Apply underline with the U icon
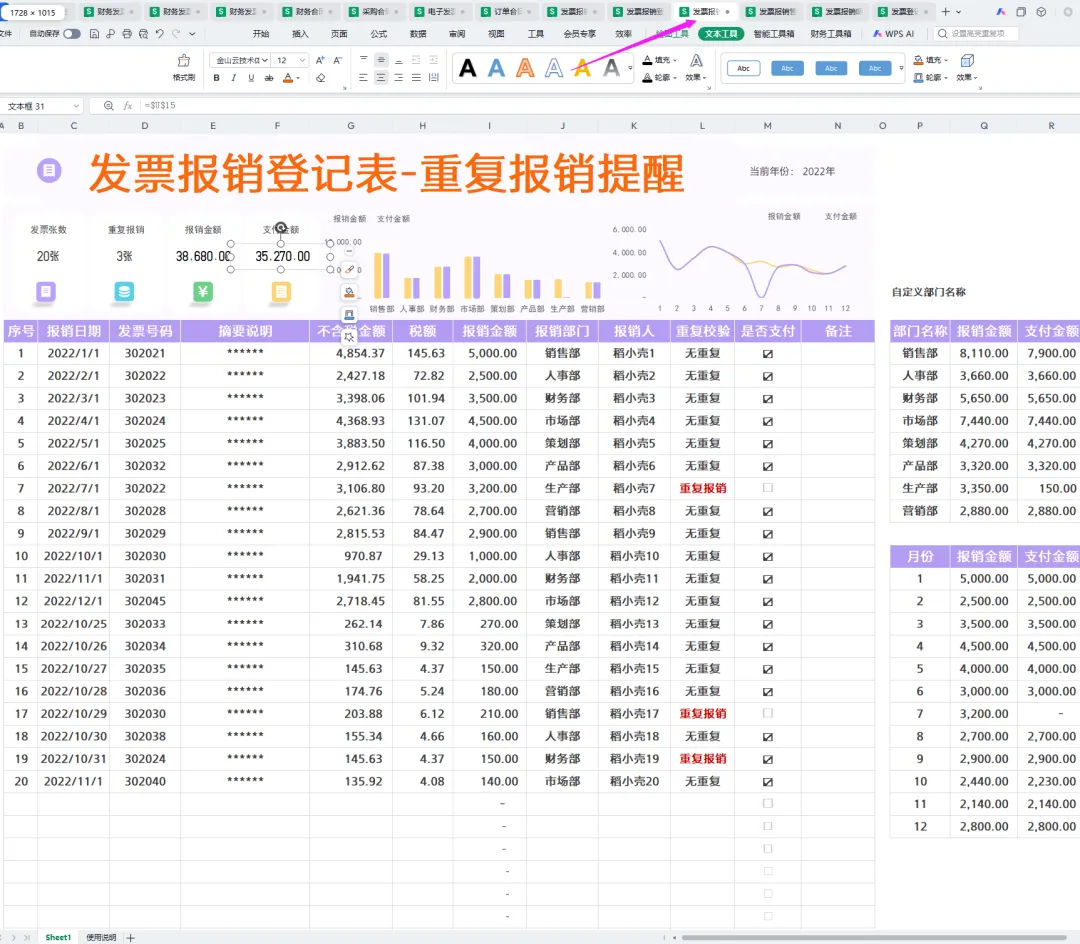The width and height of the screenshot is (1080, 944). click(251, 78)
